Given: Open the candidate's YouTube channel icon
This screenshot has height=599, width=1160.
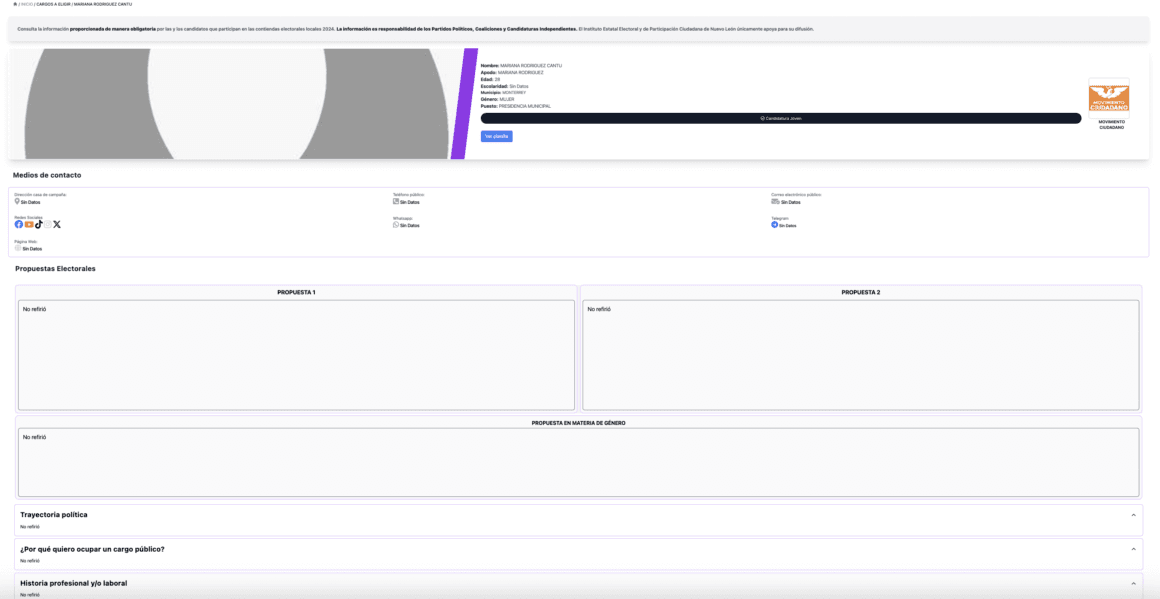Looking at the screenshot, I should click(28, 225).
